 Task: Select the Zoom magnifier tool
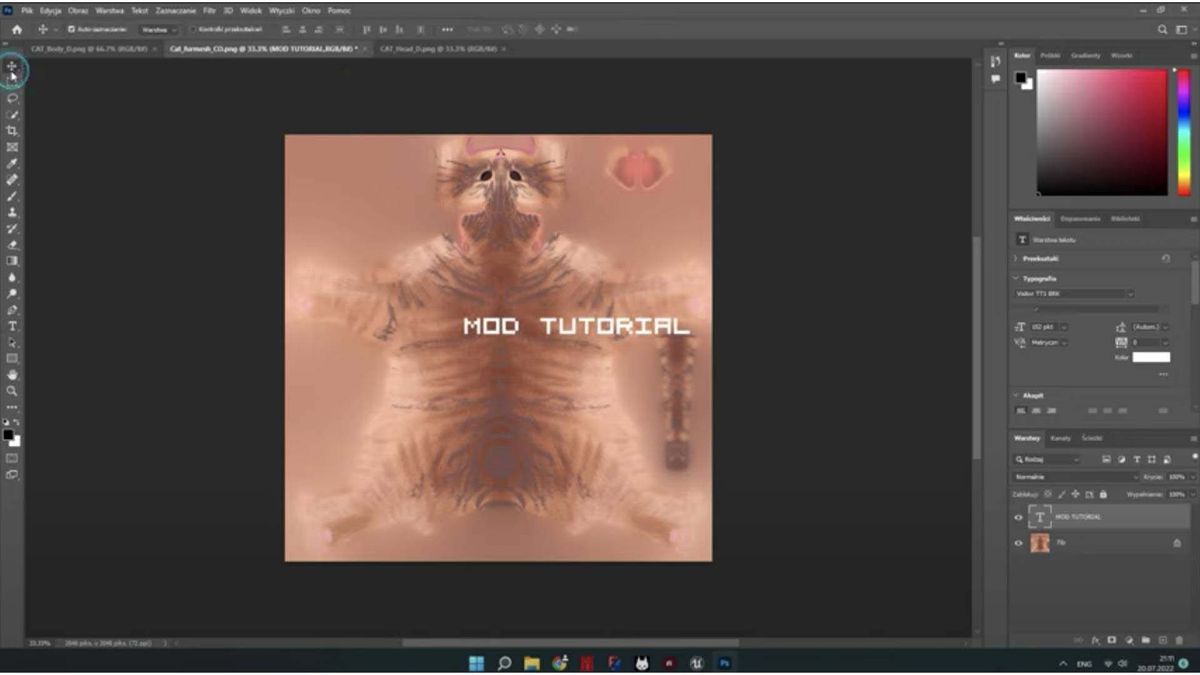tap(12, 391)
